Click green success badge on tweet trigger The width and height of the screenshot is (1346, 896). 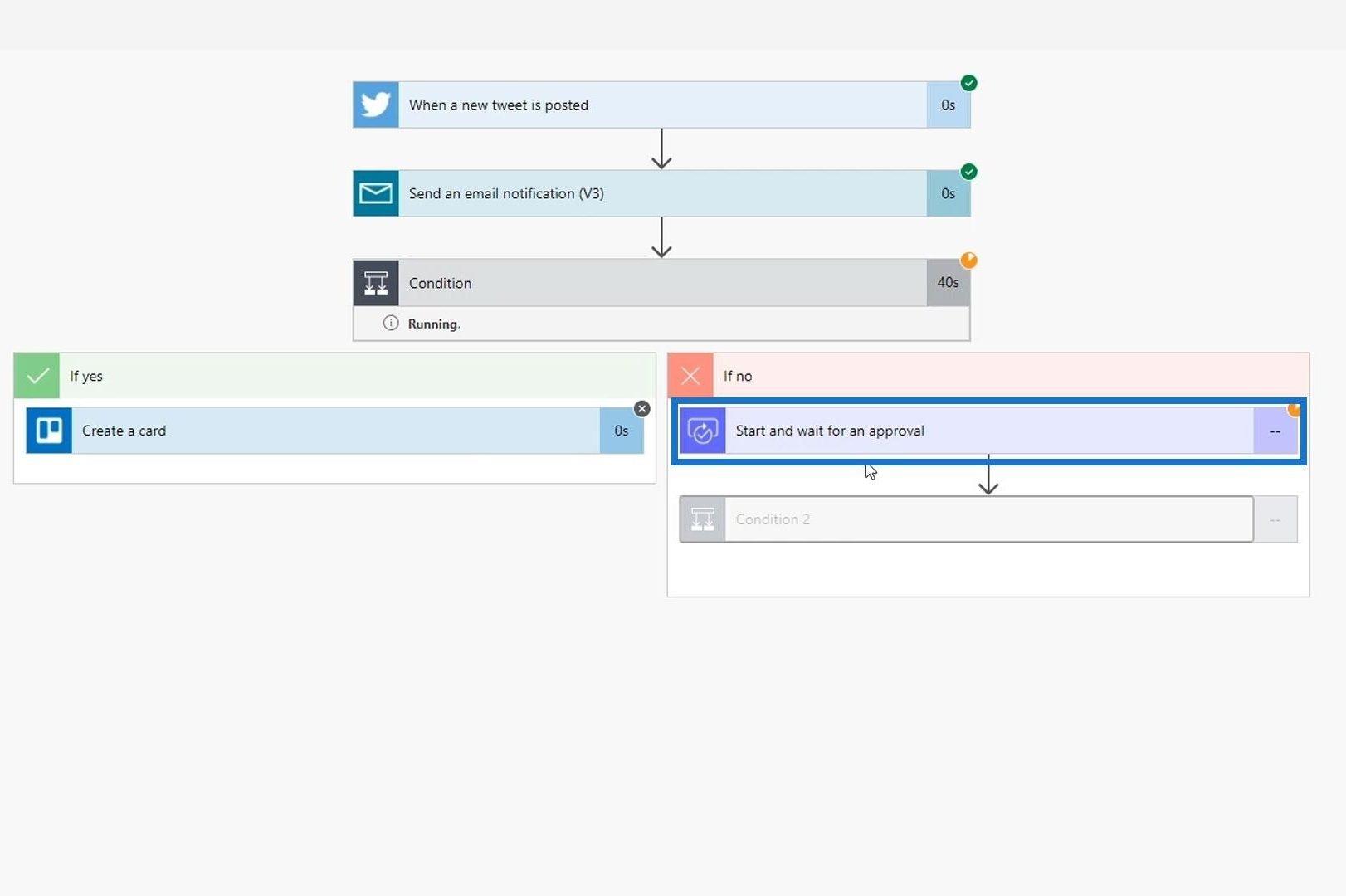coord(968,83)
